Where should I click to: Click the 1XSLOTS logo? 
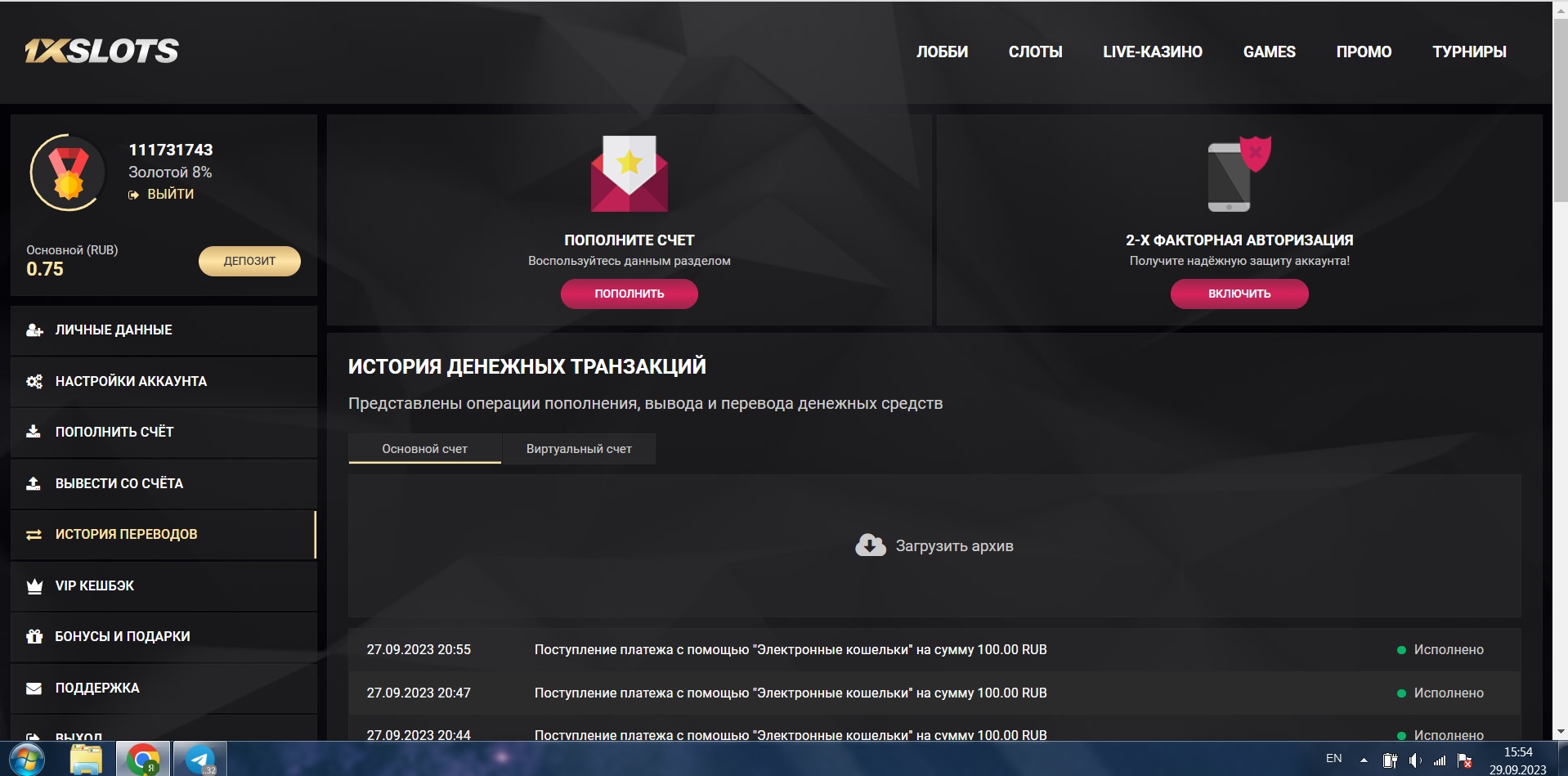pos(101,51)
